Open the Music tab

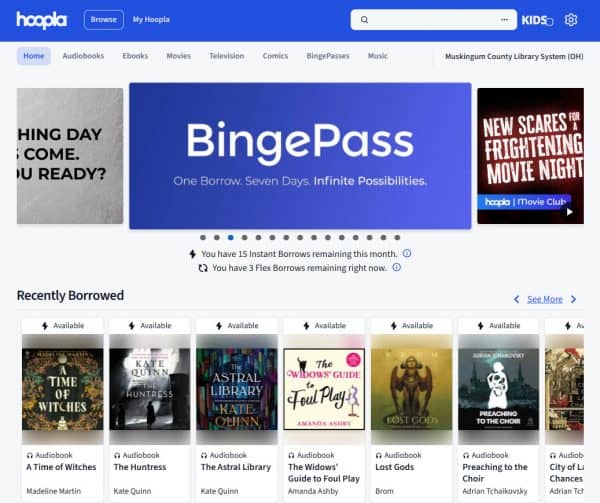378,56
